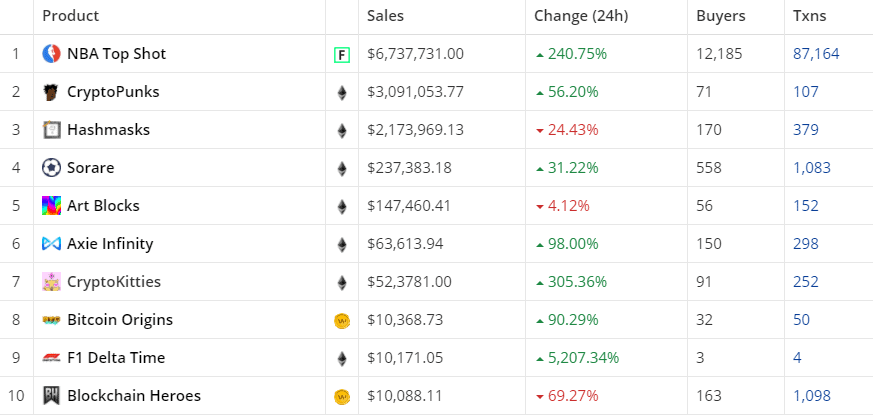Viewport: 873px width, 415px height.
Task: Select the 12,185 buyers value
Action: (x=719, y=54)
